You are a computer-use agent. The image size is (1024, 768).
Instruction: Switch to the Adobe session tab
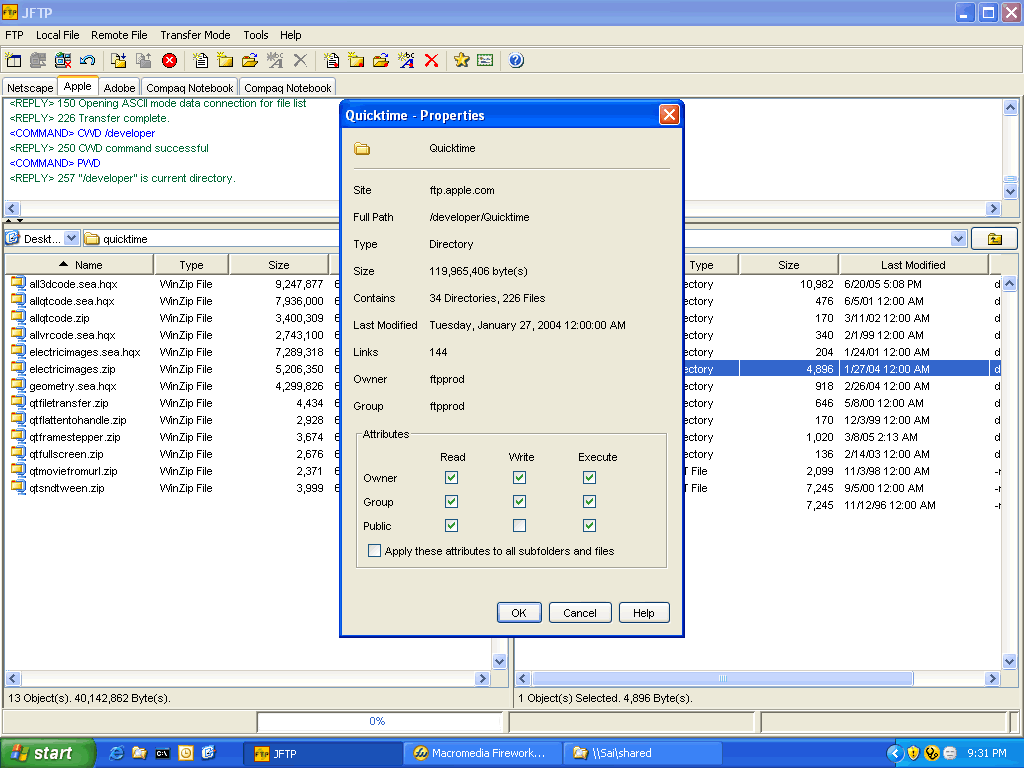[x=120, y=88]
